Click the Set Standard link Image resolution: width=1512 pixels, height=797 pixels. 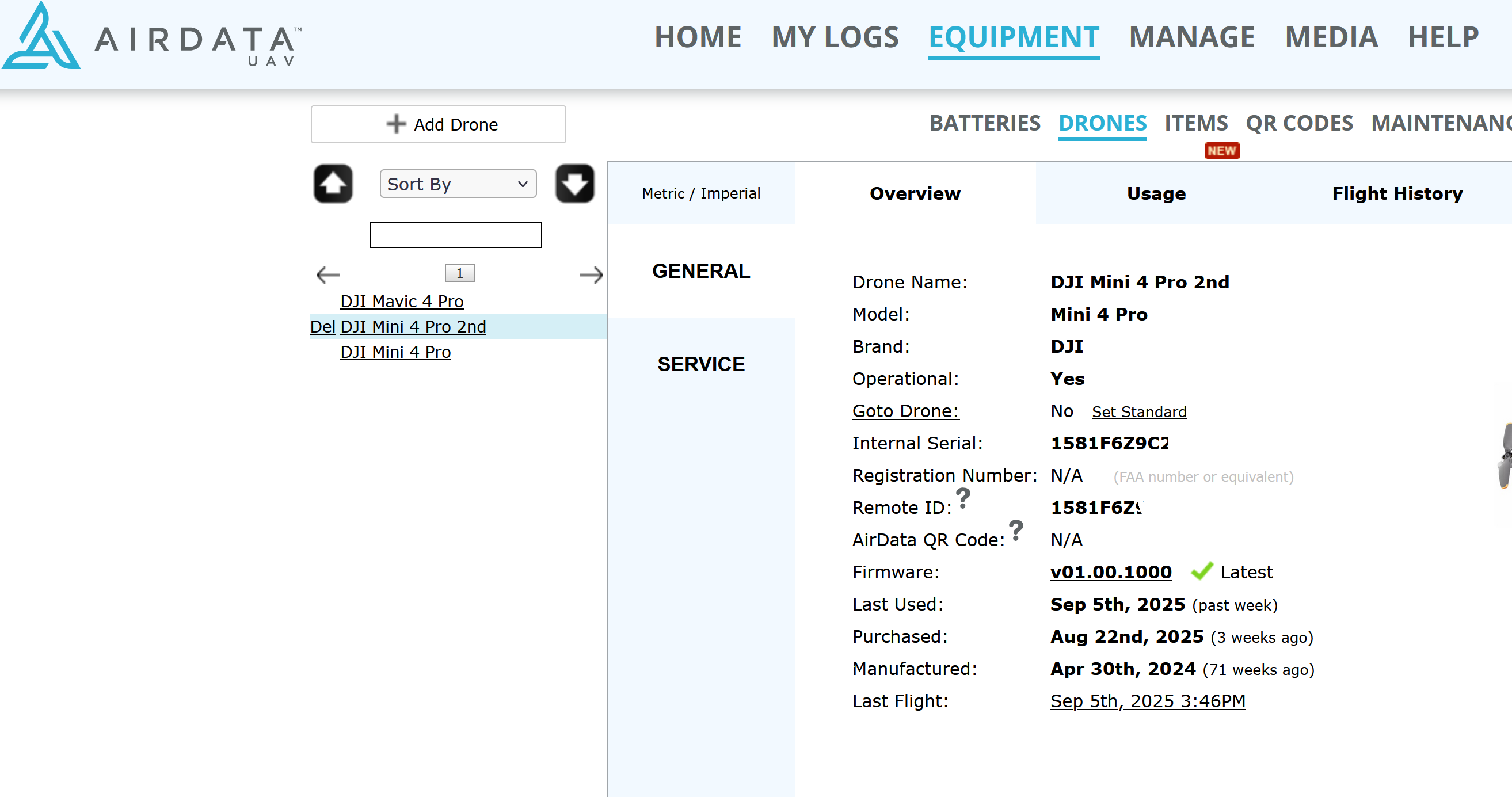coord(1138,412)
